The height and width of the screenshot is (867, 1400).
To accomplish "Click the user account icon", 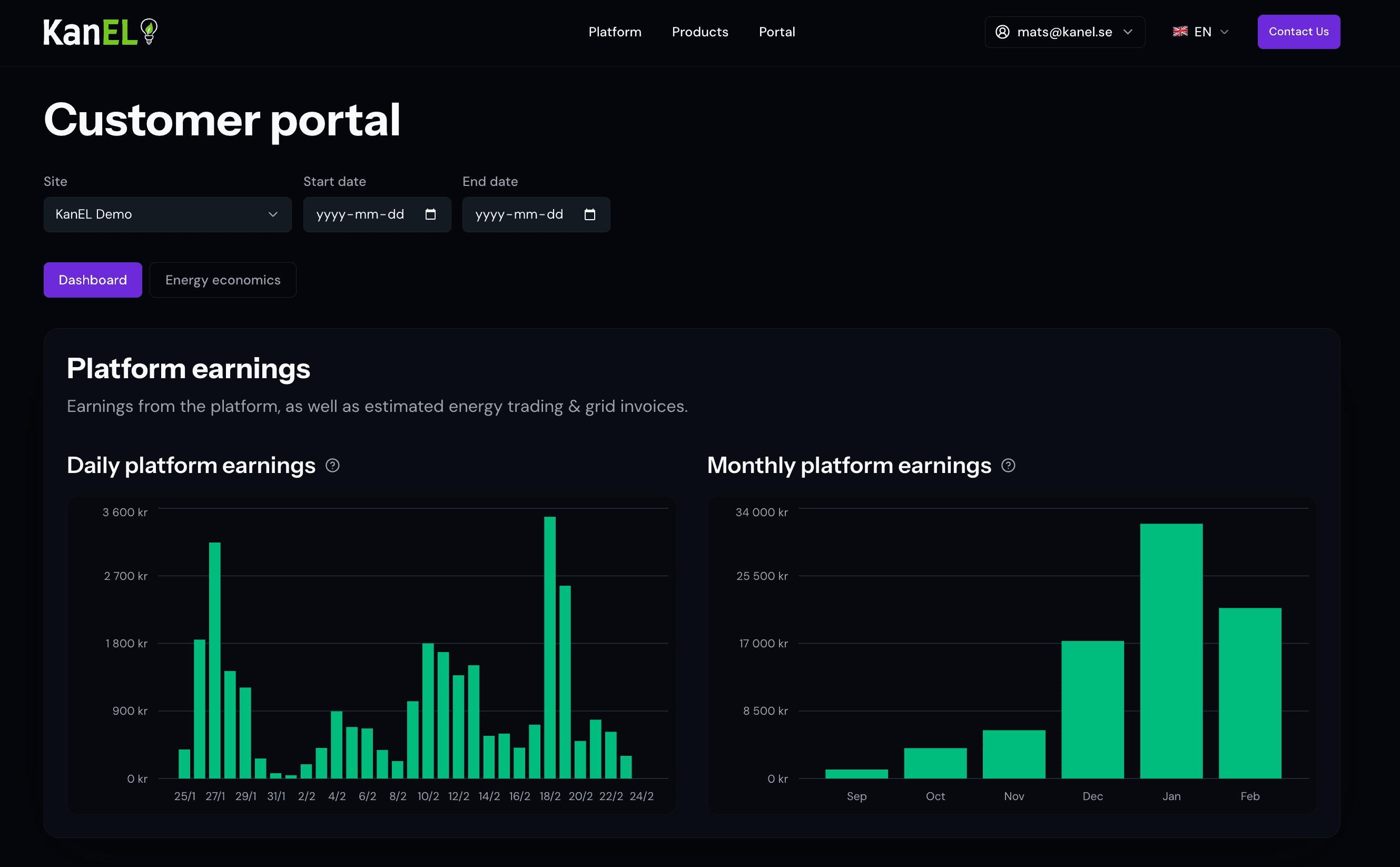I will tap(1002, 32).
